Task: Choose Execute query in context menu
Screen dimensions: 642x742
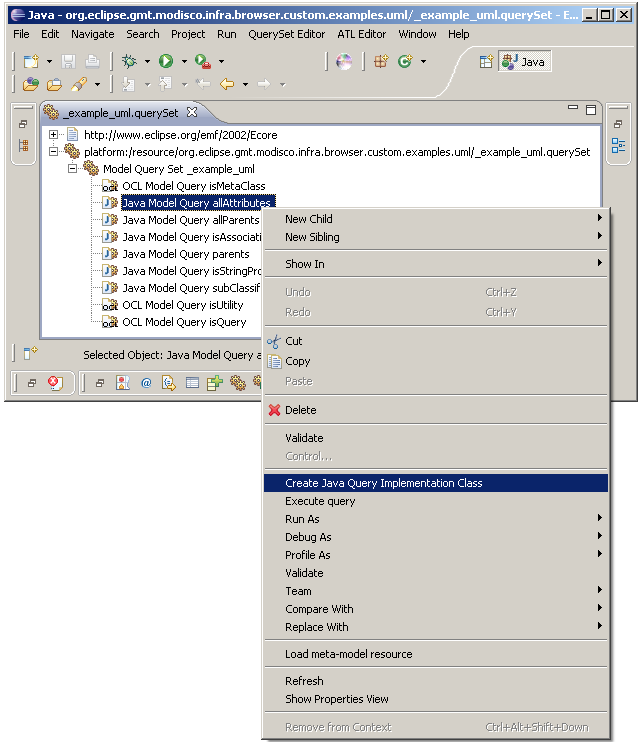Action: click(x=436, y=501)
